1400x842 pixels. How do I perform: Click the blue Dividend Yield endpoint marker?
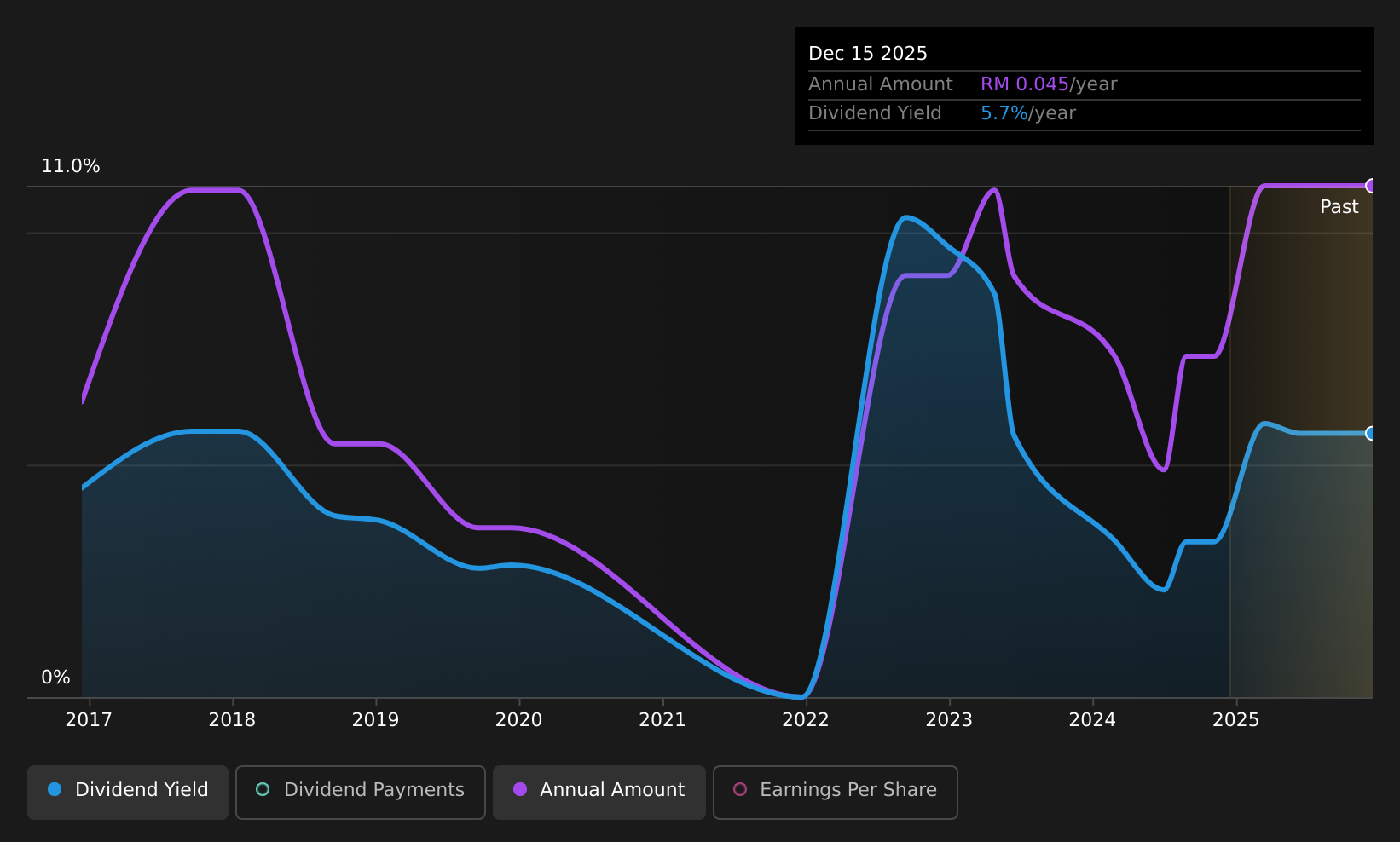tap(1371, 433)
